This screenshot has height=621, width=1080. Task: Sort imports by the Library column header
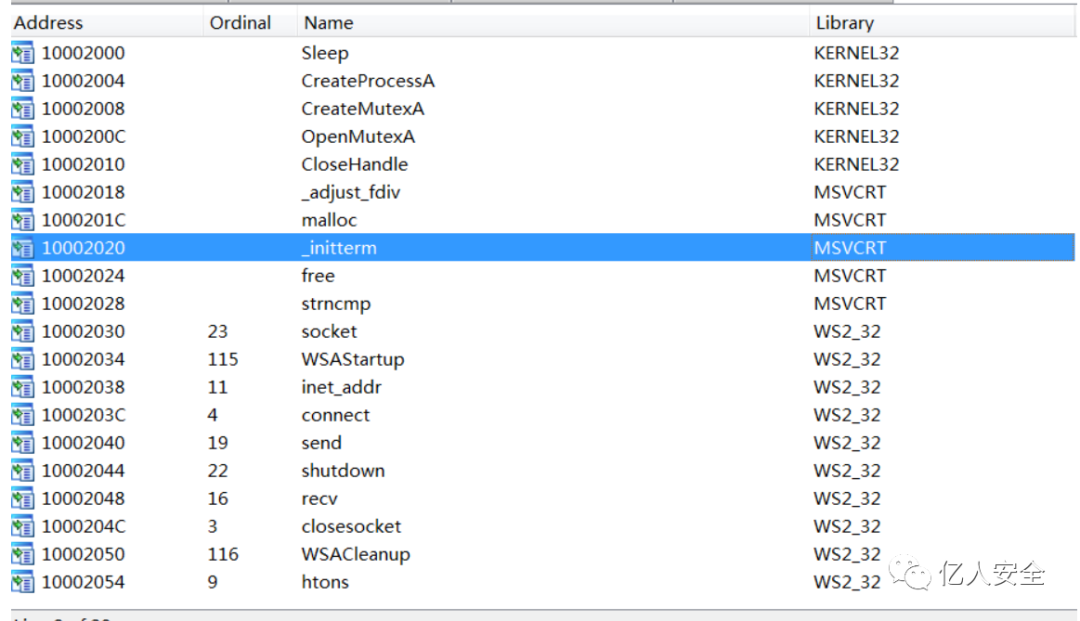[x=844, y=23]
